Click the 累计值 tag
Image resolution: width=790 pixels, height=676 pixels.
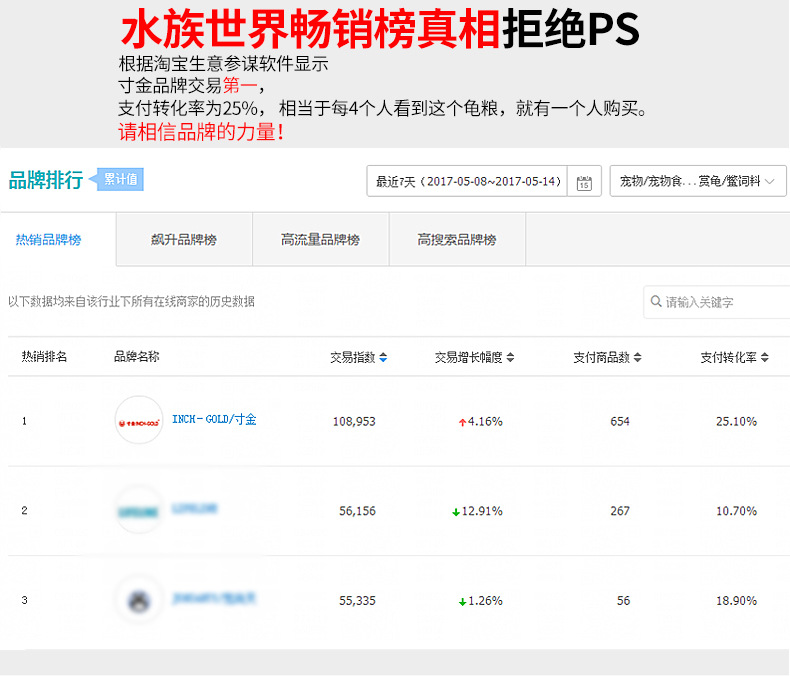tap(120, 179)
